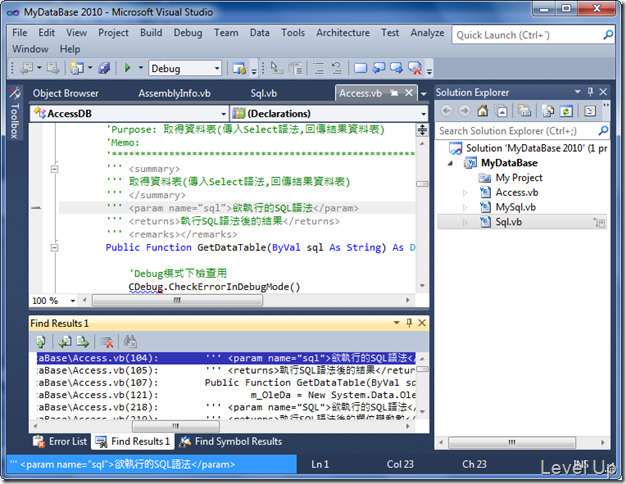Viewport: 626px width, 484px height.
Task: Click the Comment selection toolbar icon
Action: pyautogui.click(x=319, y=68)
